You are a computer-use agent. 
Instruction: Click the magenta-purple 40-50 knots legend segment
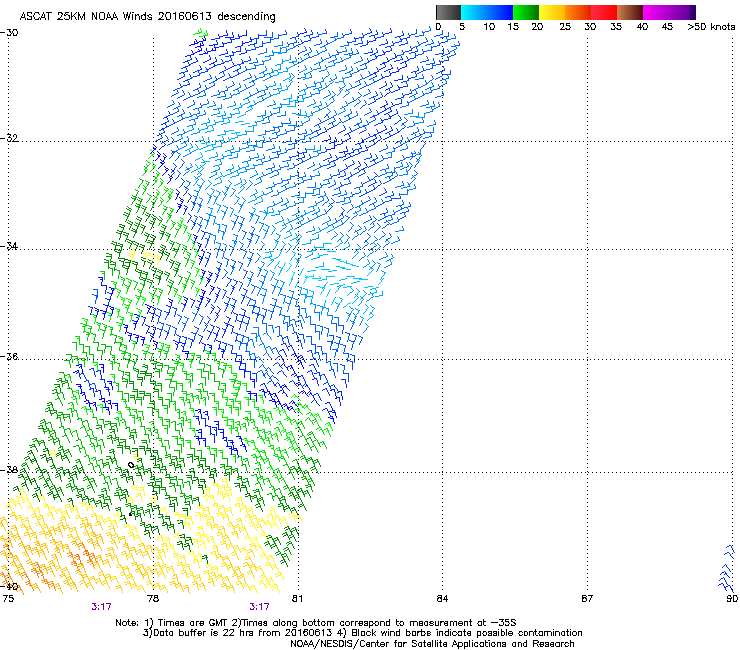click(x=669, y=12)
